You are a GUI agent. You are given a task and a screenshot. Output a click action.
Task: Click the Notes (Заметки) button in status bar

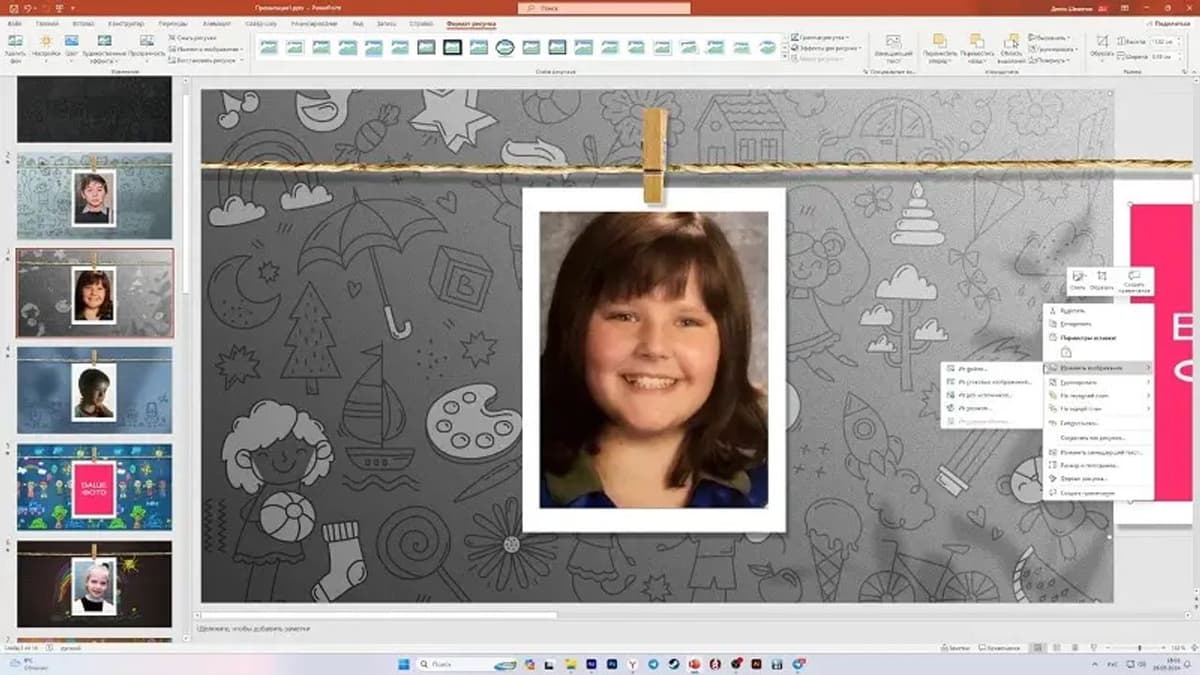point(957,648)
